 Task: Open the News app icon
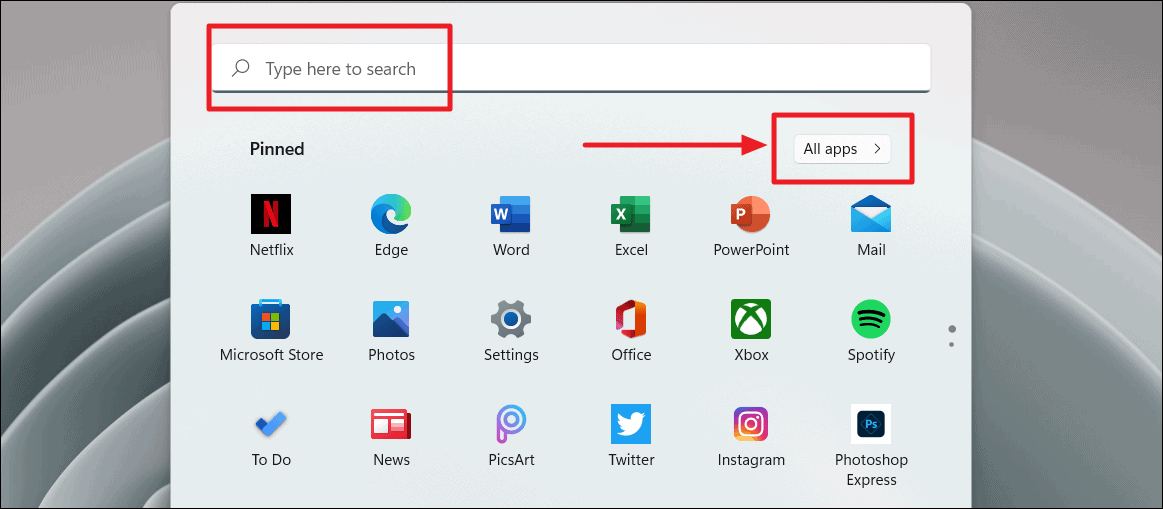pyautogui.click(x=391, y=424)
